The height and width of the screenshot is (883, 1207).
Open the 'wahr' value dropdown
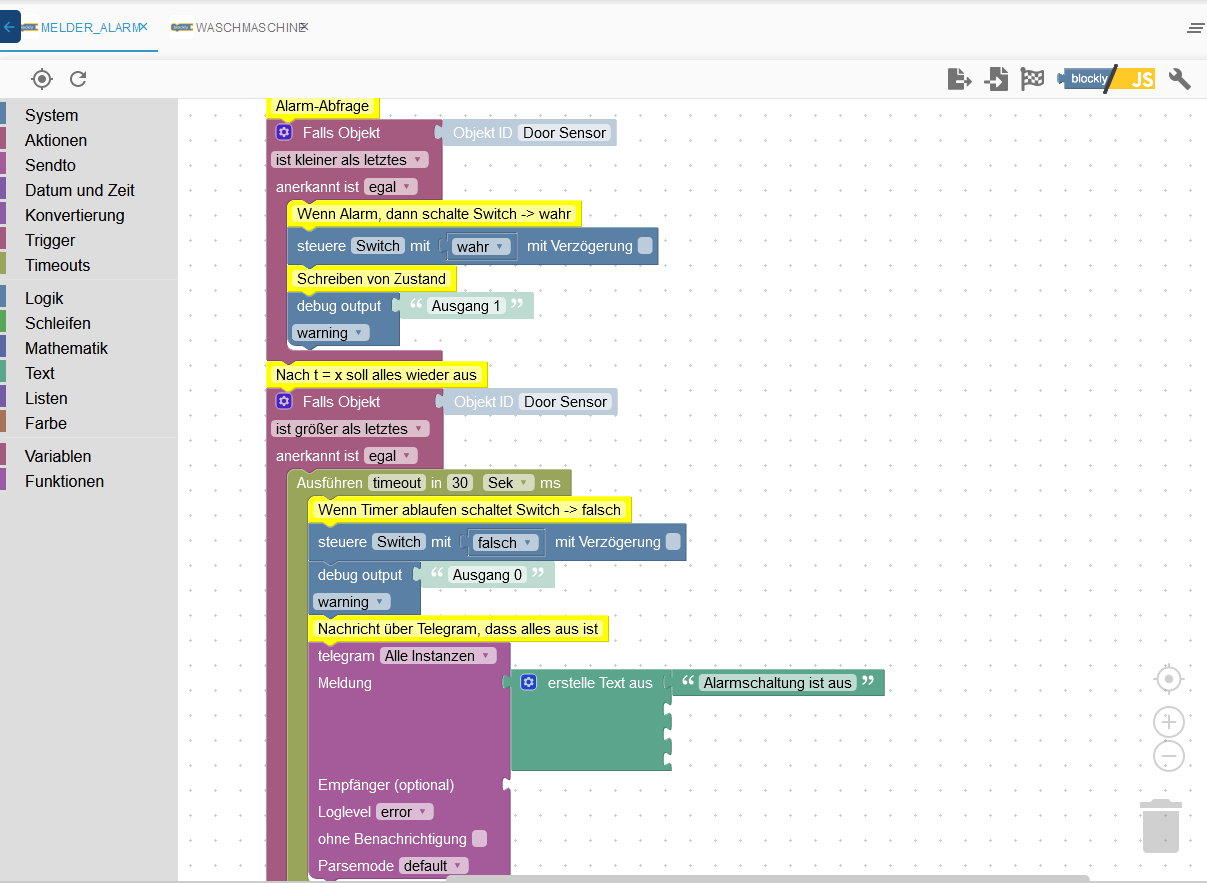tap(482, 246)
